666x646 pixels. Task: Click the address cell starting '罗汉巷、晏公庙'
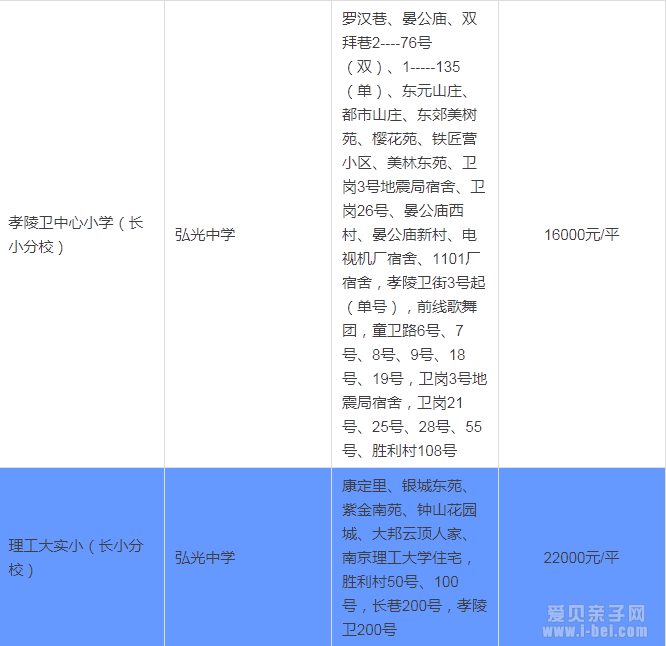(415, 234)
